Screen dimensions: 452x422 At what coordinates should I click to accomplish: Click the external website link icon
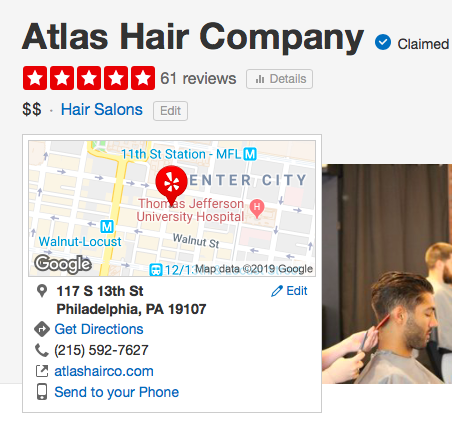pos(42,371)
